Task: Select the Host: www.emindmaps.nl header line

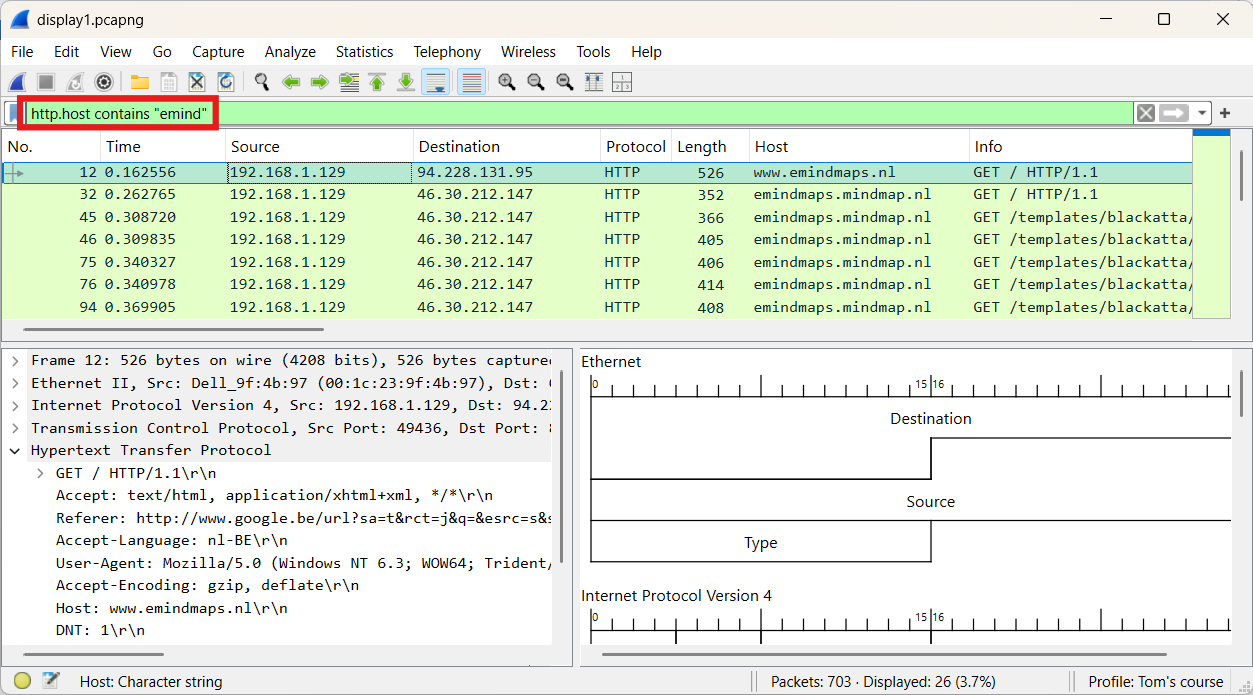Action: 171,608
